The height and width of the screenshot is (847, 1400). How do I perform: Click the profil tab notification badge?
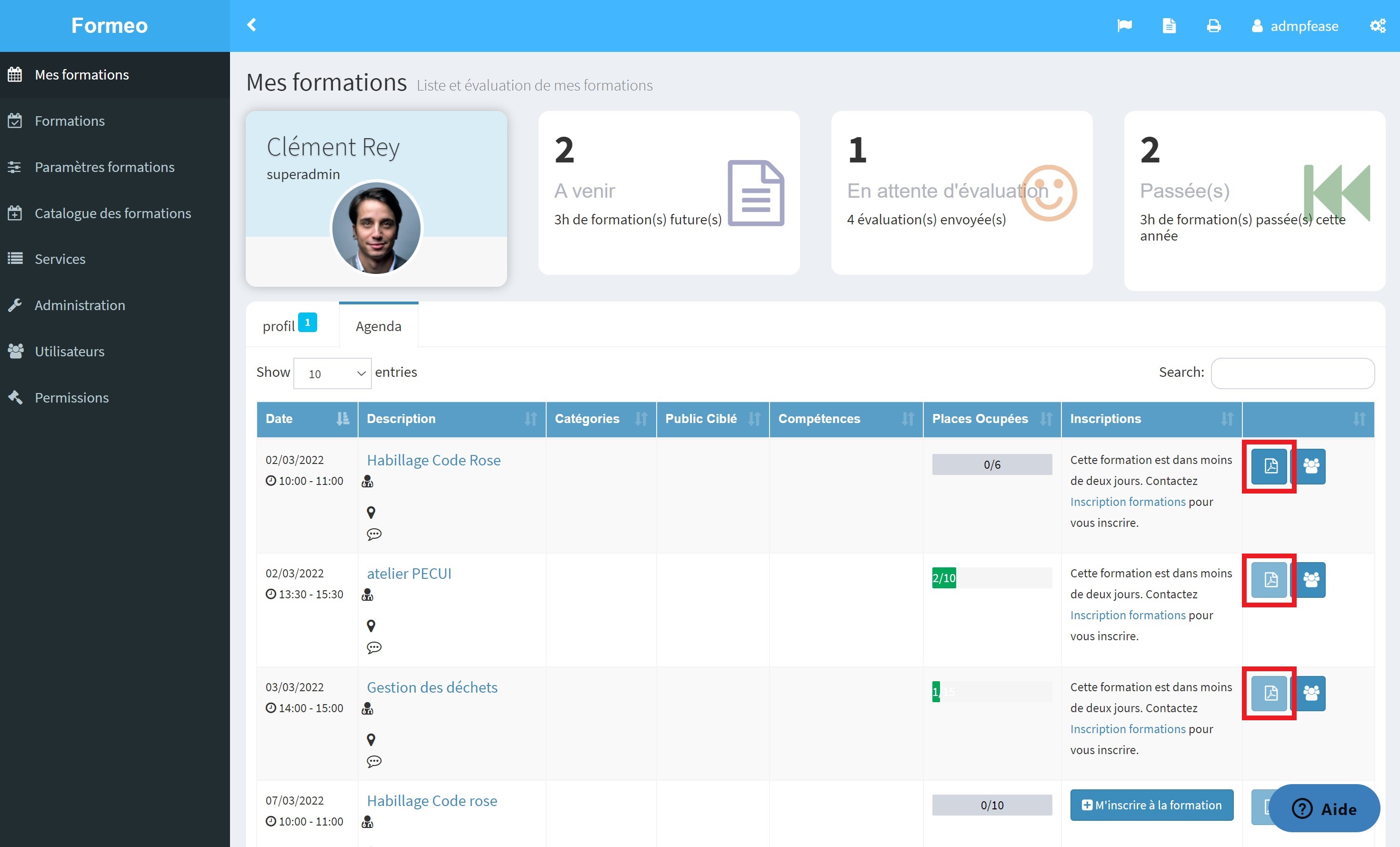point(308,323)
